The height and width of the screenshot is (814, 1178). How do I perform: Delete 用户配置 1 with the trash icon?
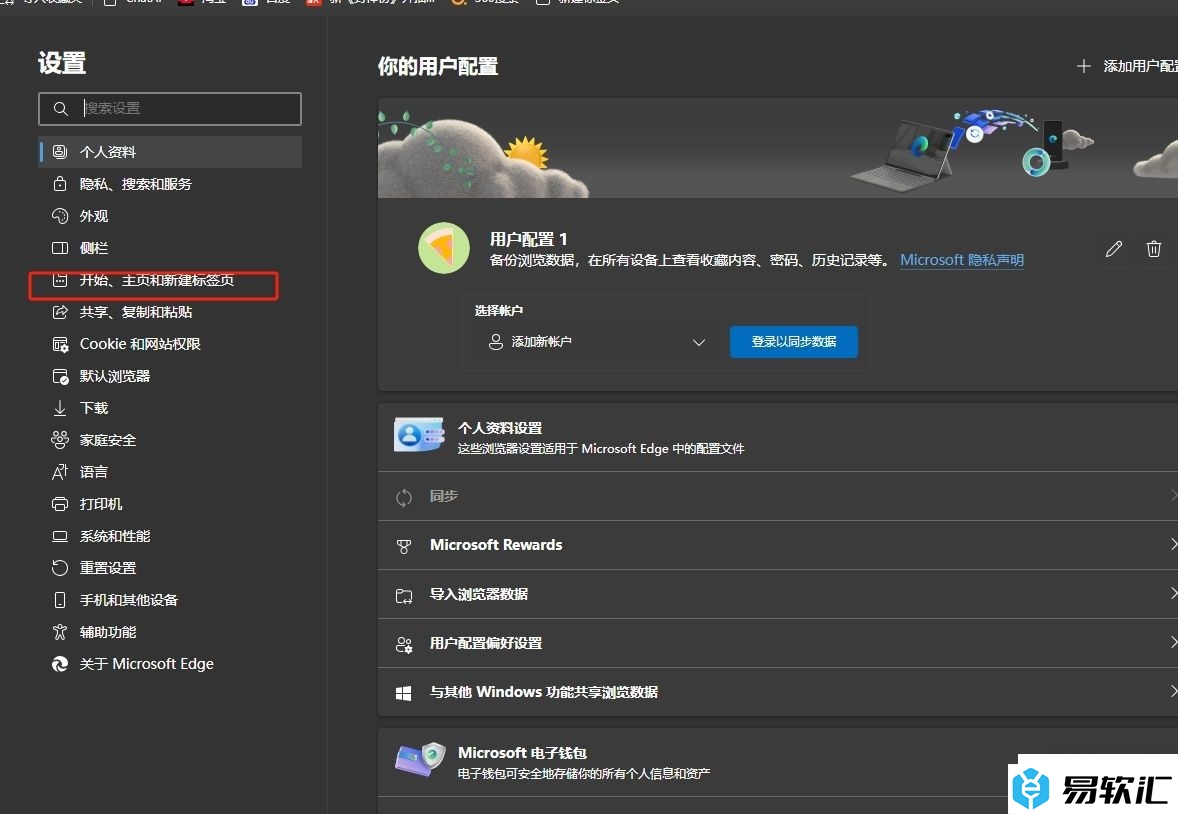1154,249
